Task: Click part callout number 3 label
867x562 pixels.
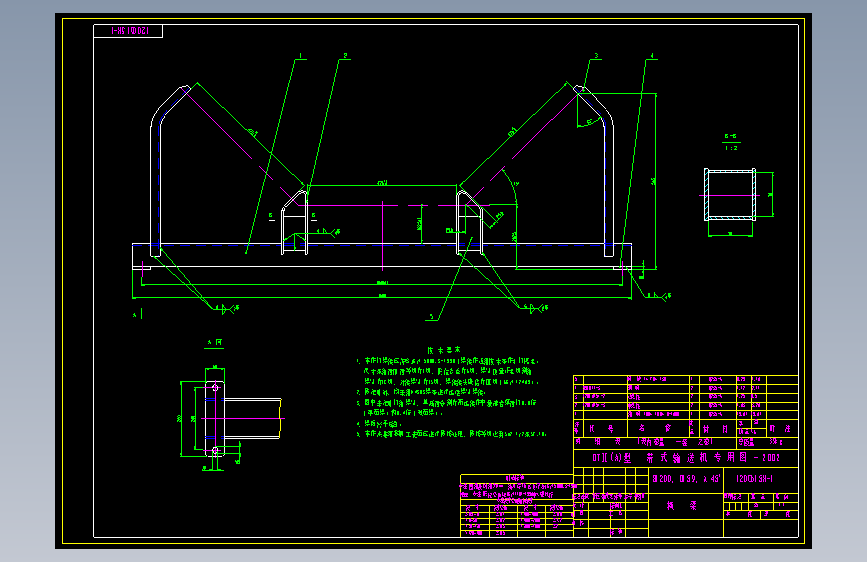Action: [596, 56]
